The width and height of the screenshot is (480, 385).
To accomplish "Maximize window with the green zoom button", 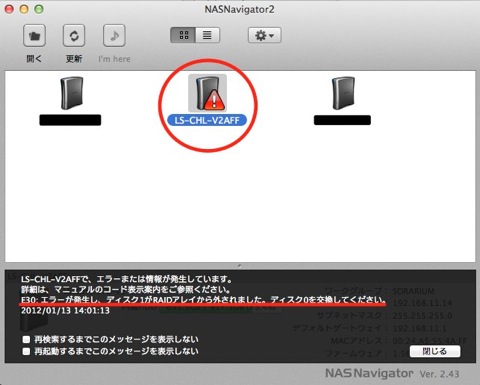I will click(39, 9).
